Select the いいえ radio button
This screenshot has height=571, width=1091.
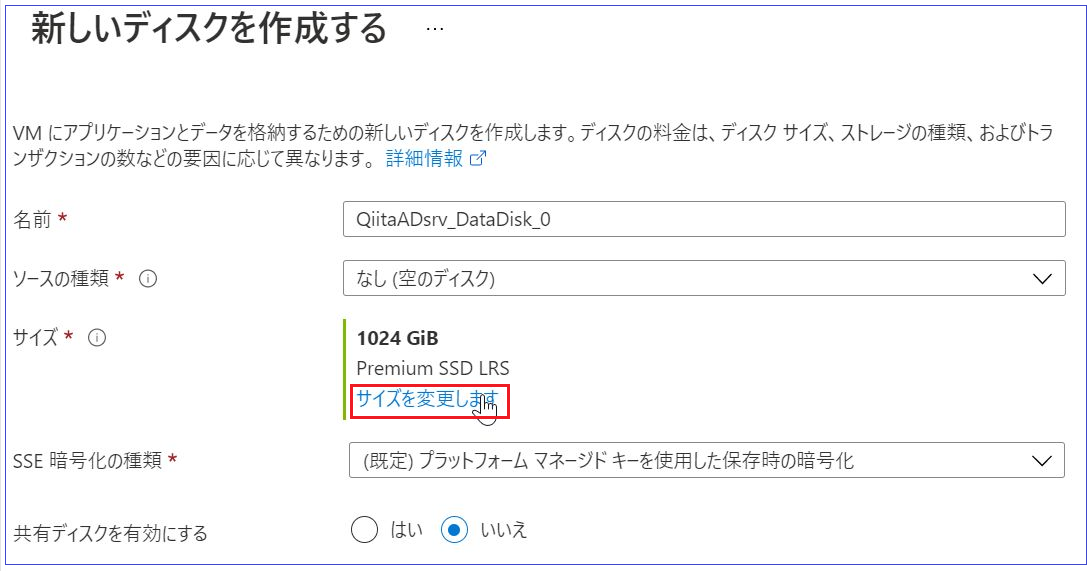pos(454,530)
